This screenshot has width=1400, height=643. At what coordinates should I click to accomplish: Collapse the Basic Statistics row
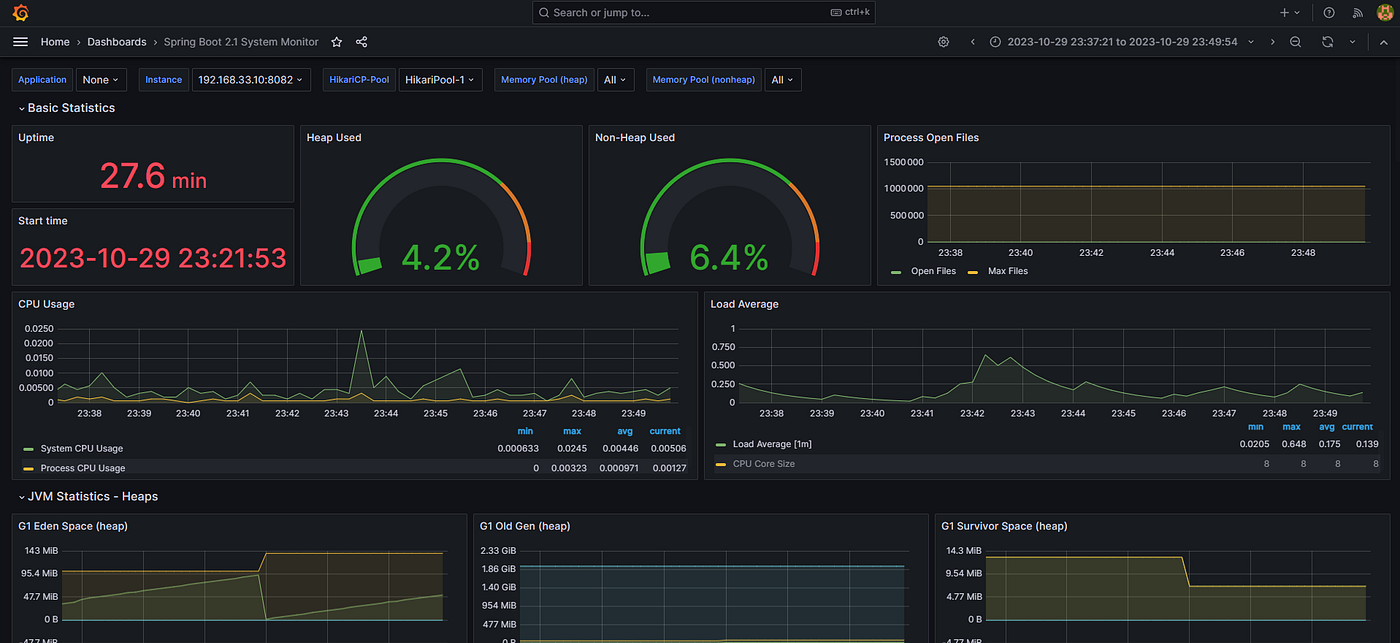pyautogui.click(x=66, y=108)
